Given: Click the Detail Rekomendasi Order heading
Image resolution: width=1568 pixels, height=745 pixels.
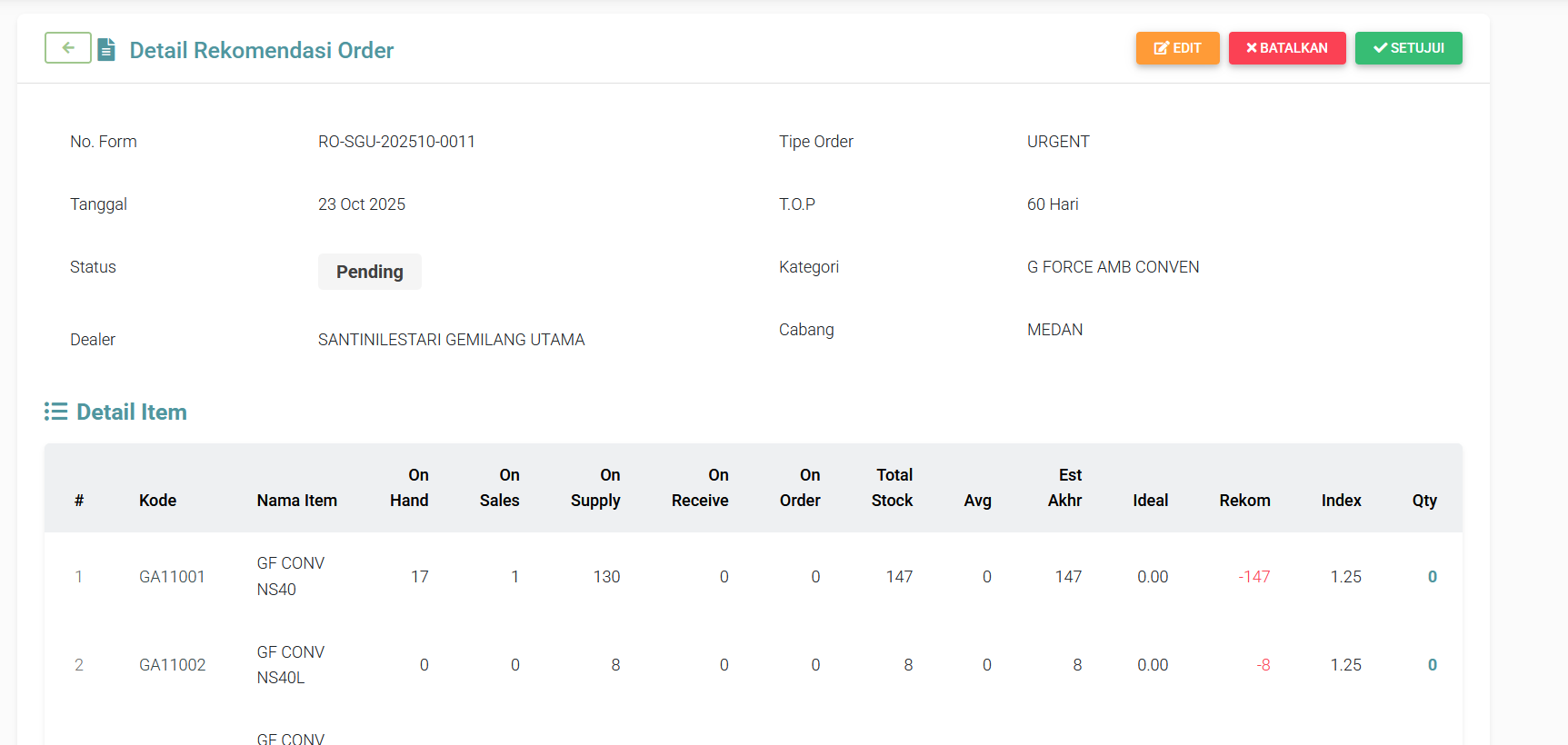Looking at the screenshot, I should (x=261, y=50).
